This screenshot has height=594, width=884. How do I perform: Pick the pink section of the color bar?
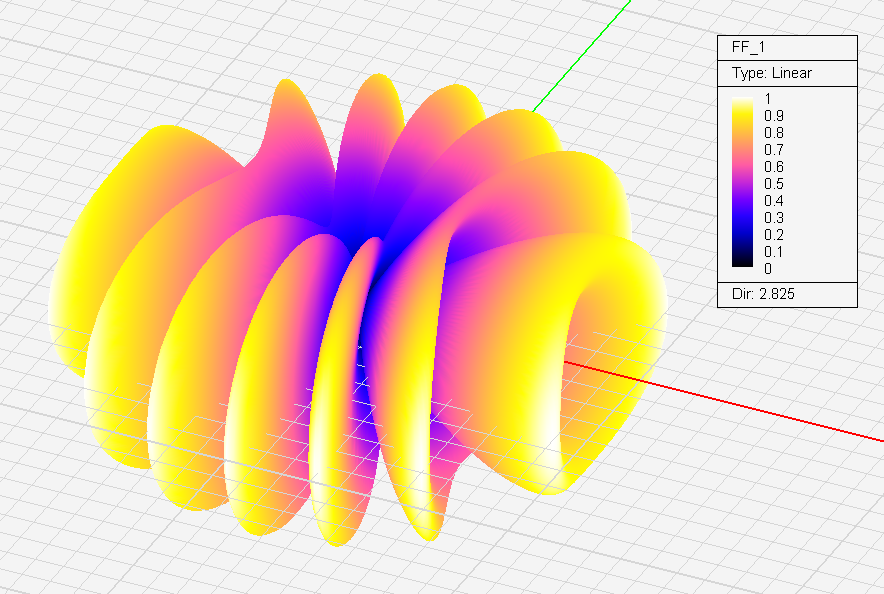pos(744,170)
